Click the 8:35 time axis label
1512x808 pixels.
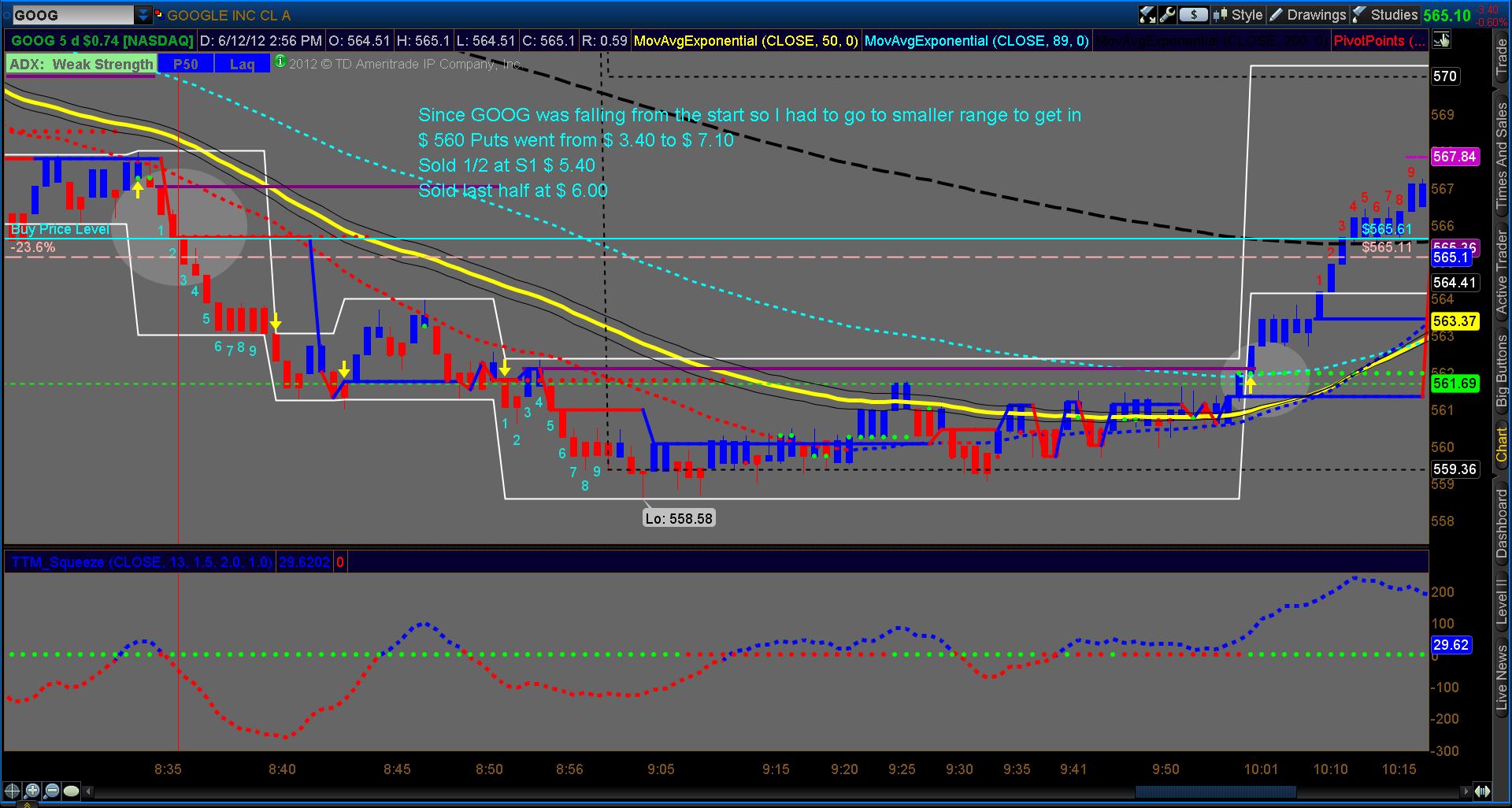click(x=168, y=769)
